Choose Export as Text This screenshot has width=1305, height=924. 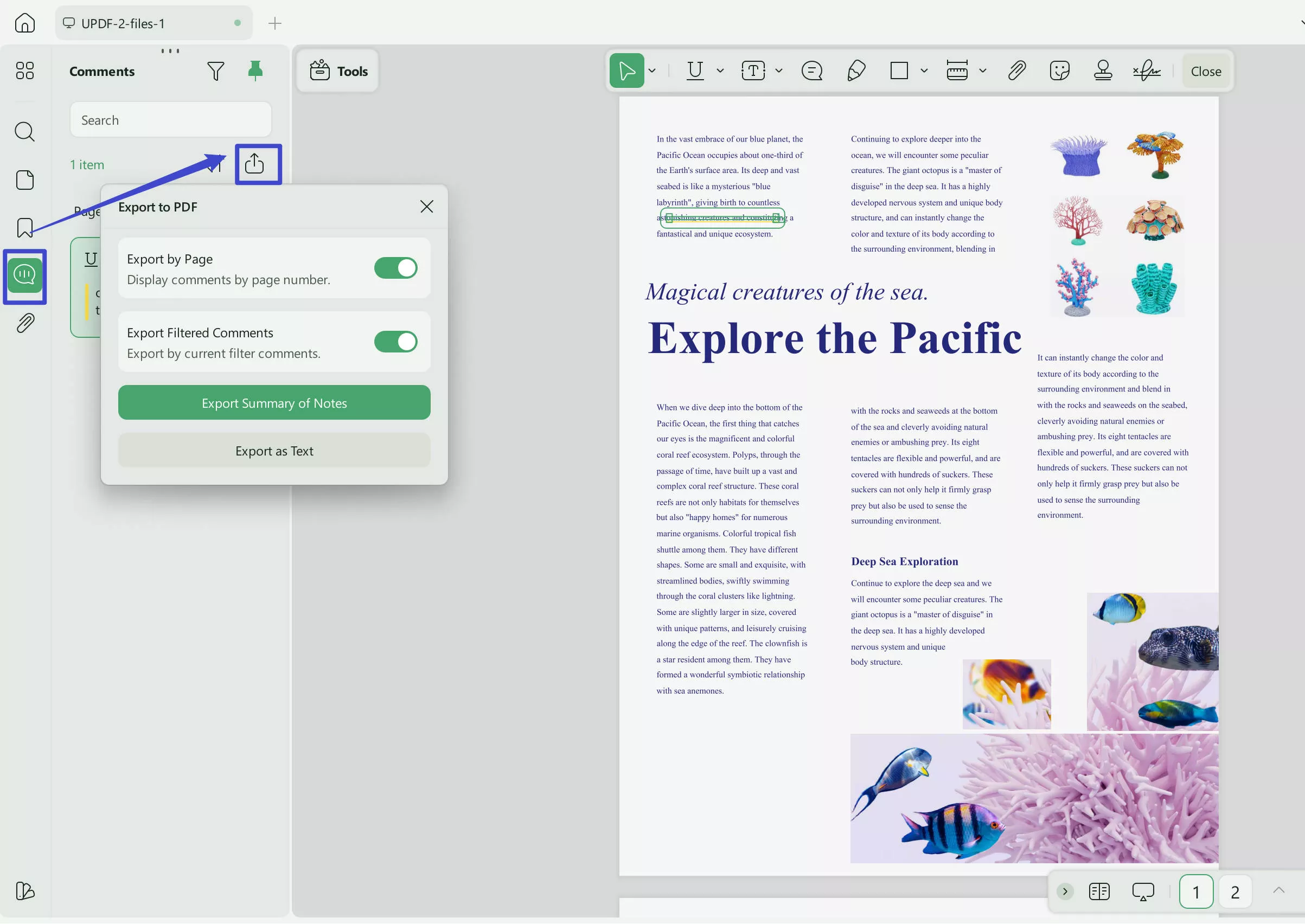click(274, 450)
